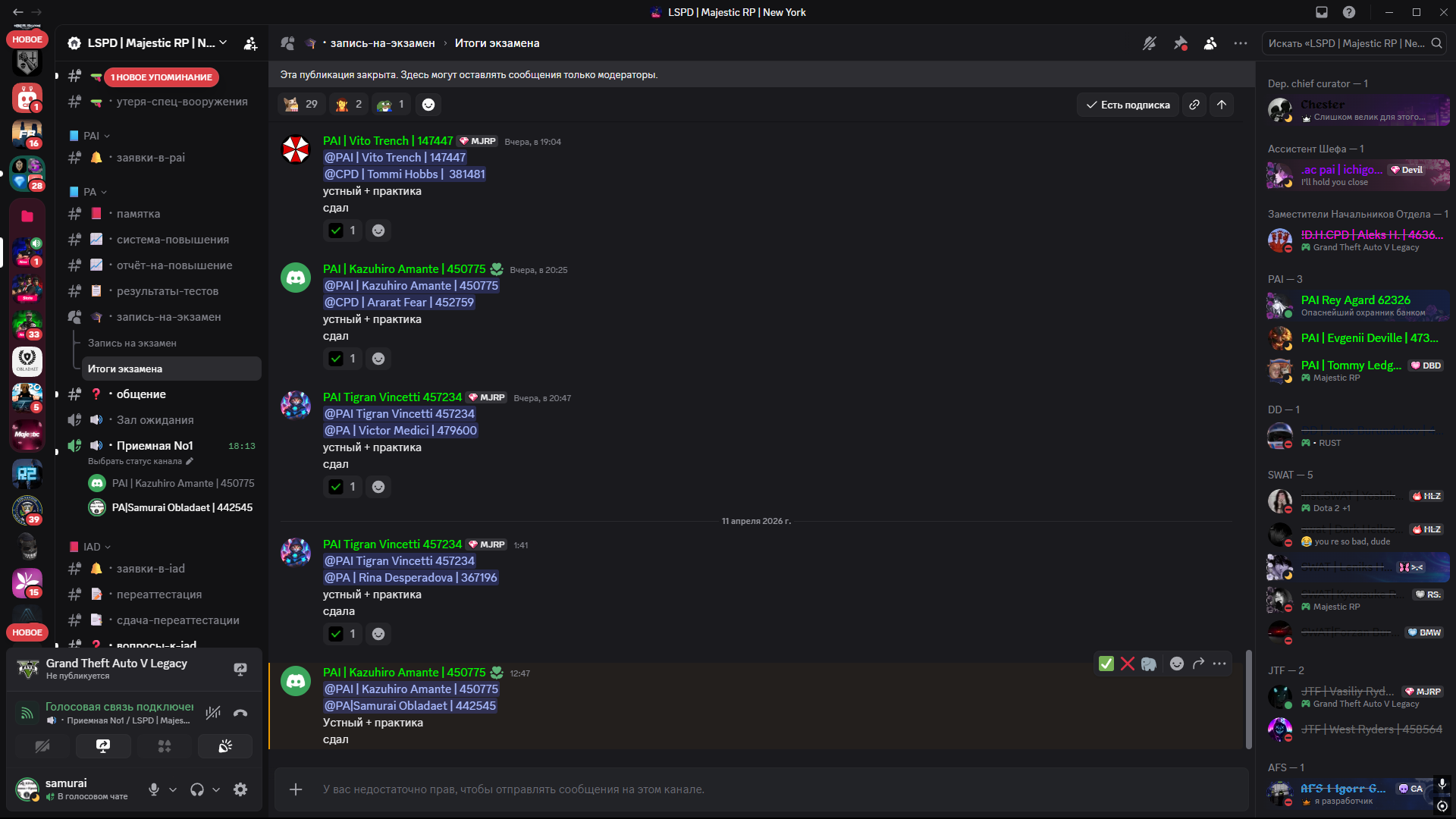Open the server name dropdown menu
Viewport: 1456px width, 819px height.
tap(152, 43)
